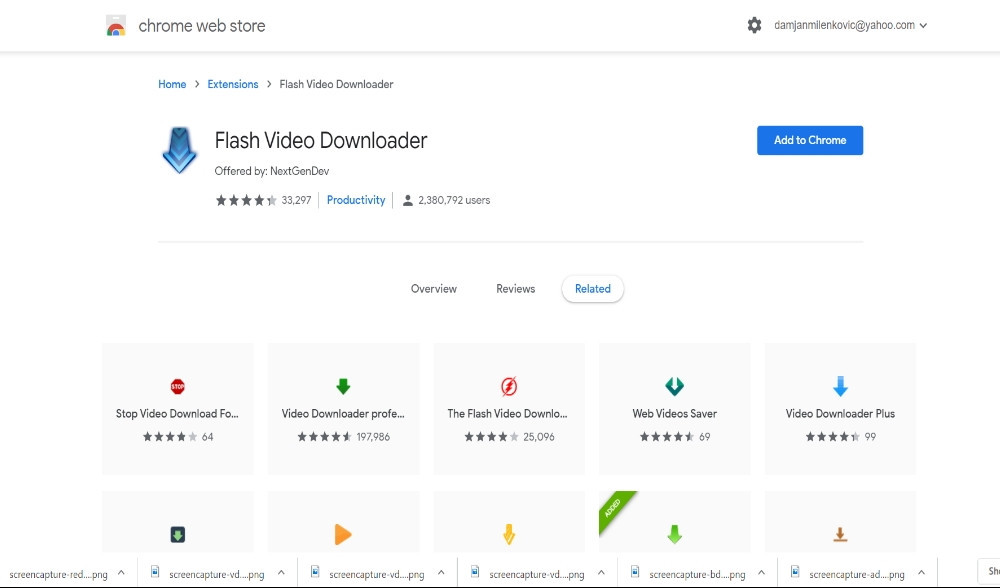Go to Home breadcrumb link
1000x588 pixels.
coord(172,84)
